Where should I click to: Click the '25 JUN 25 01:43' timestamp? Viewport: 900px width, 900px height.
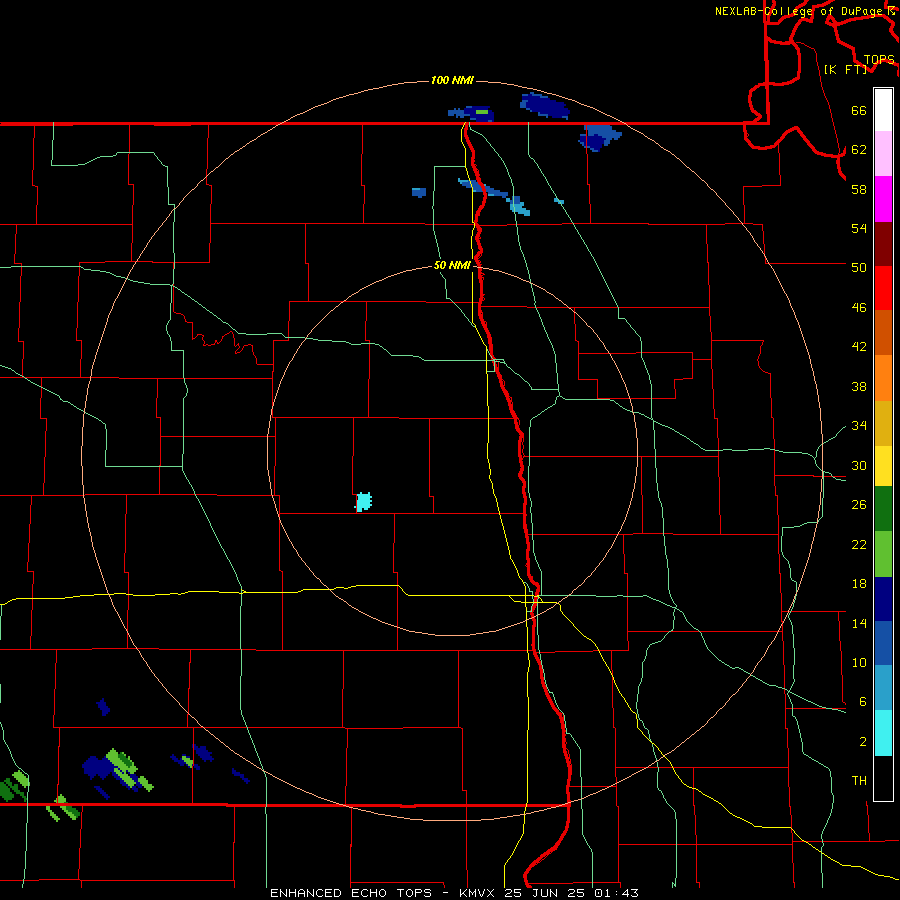(x=571, y=893)
